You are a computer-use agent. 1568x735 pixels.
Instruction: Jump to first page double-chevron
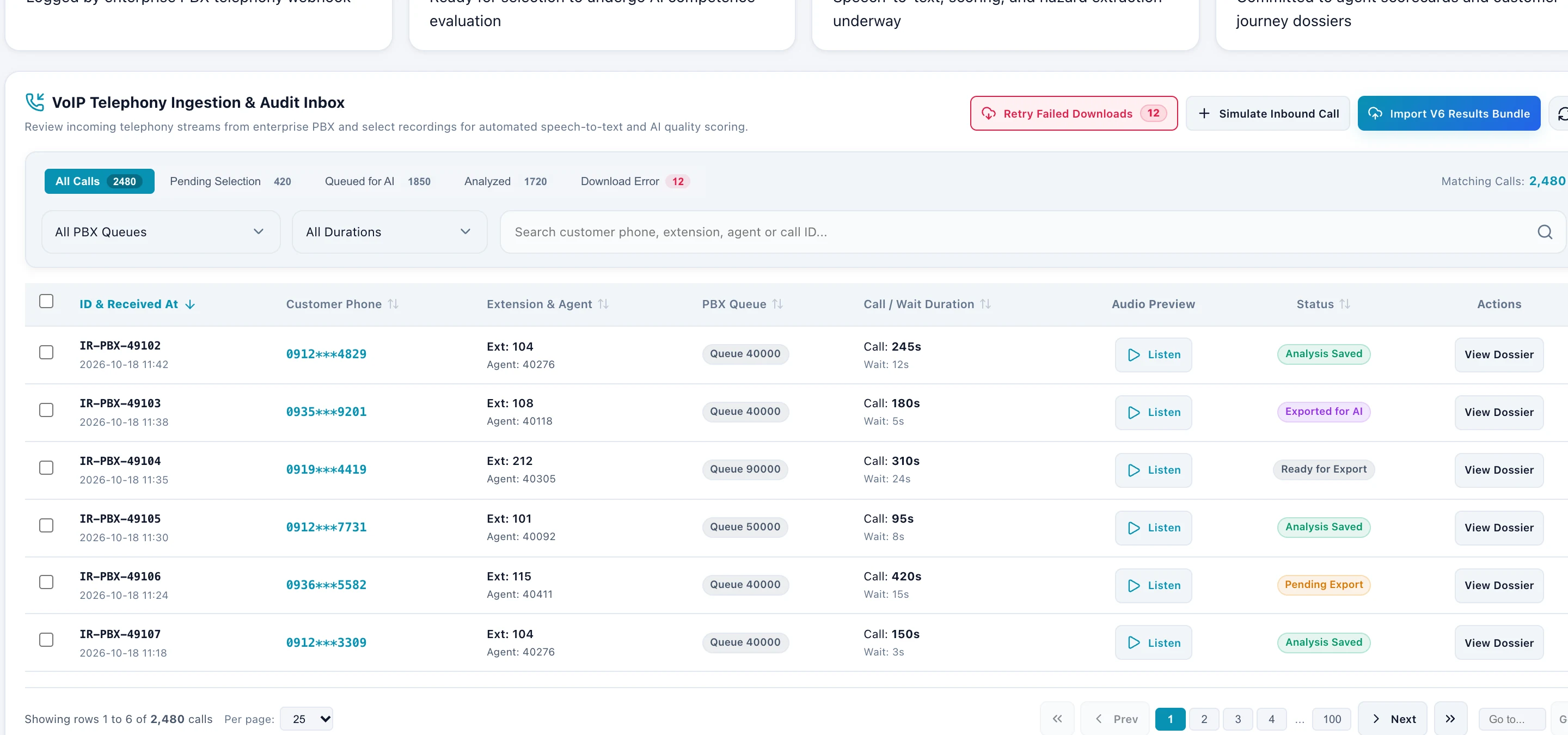point(1057,719)
